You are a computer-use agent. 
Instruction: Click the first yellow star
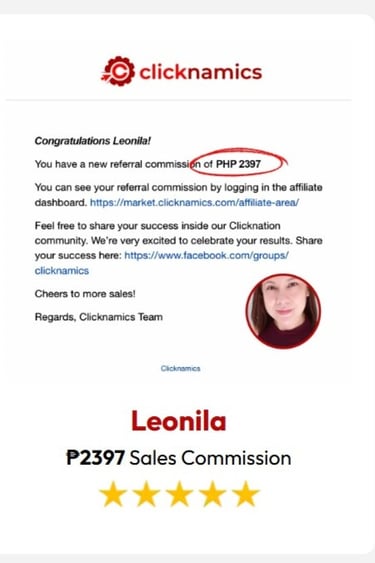coord(114,494)
